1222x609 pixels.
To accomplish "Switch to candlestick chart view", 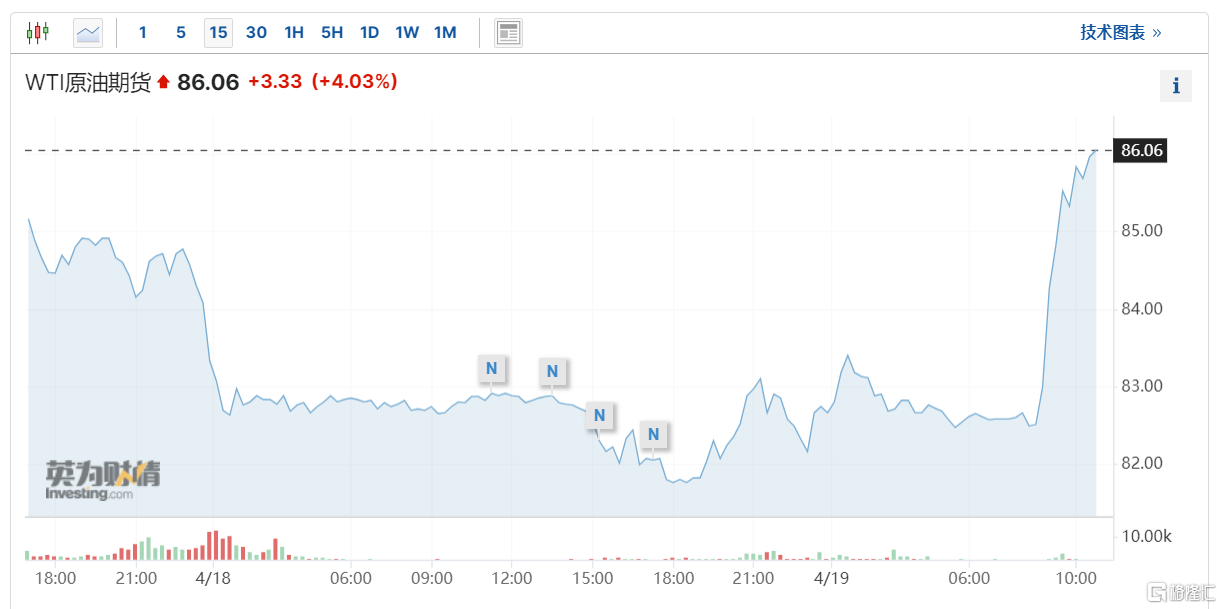I will tap(37, 33).
